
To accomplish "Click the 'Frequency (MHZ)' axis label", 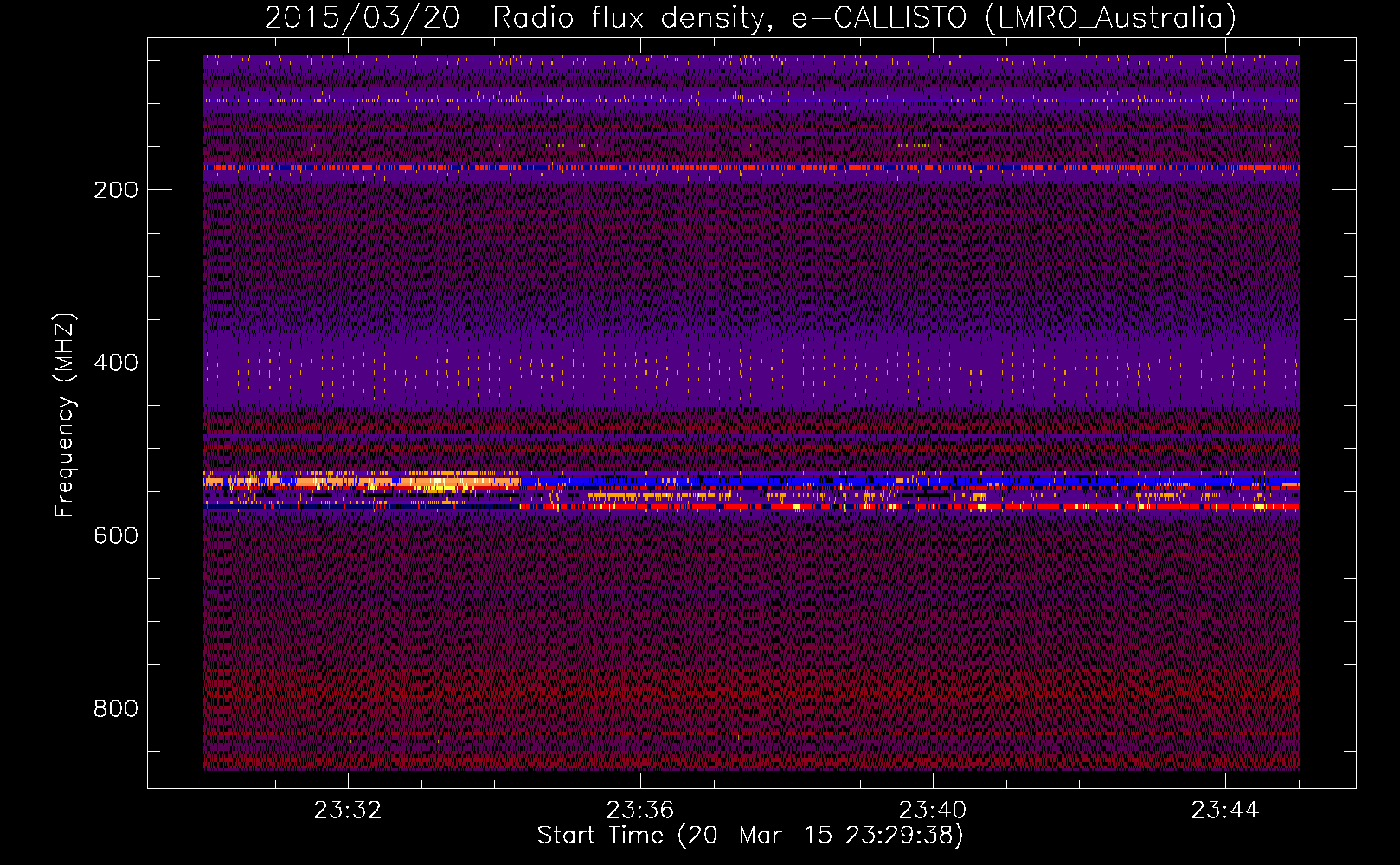I will click(x=65, y=414).
